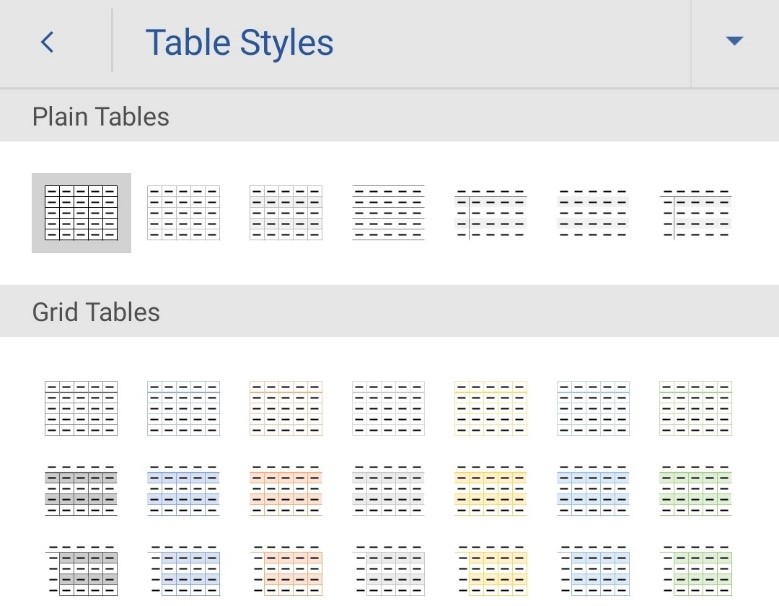Pick the green banded Grid Table in second row
The image size is (779, 606).
(695, 490)
